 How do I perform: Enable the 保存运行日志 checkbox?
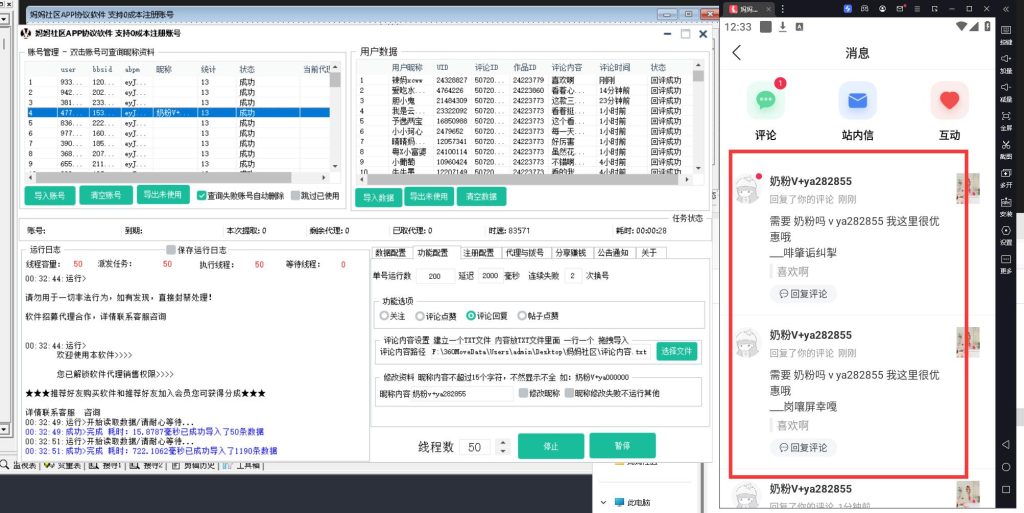[171, 250]
